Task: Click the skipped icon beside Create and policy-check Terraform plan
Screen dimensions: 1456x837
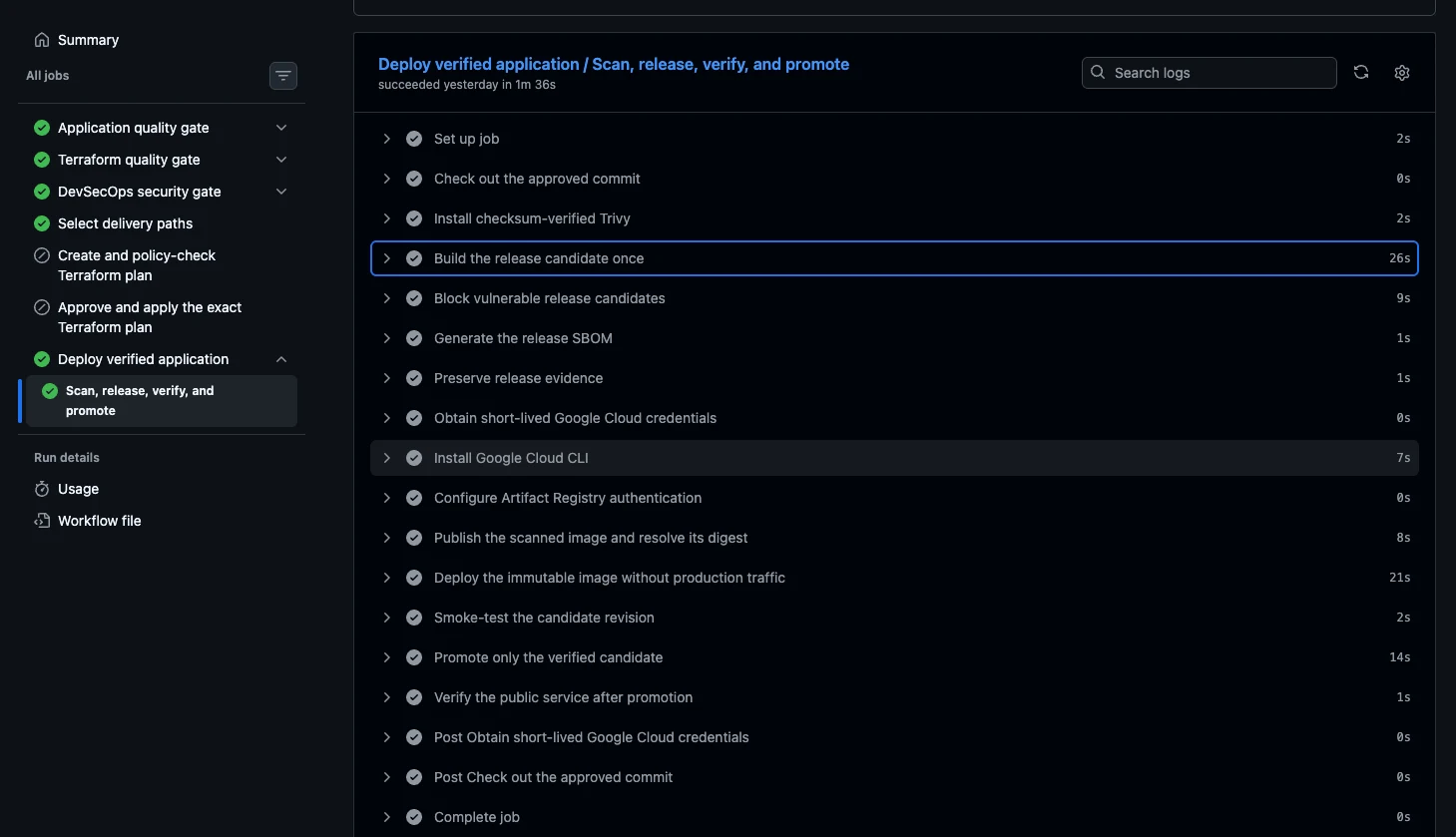Action: [42, 255]
